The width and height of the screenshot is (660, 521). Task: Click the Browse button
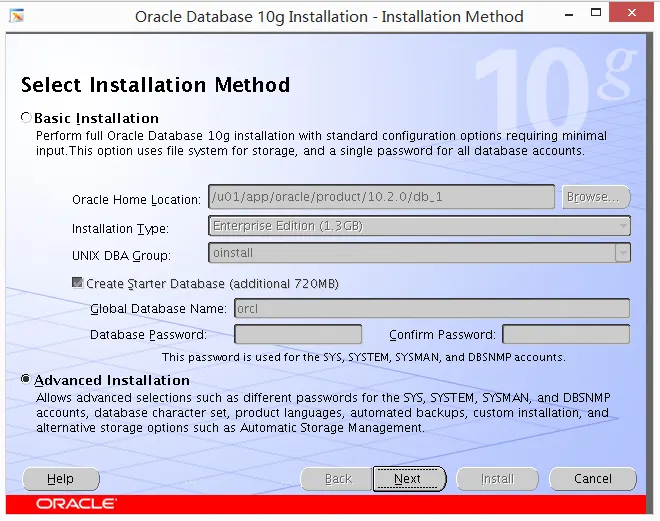(596, 197)
